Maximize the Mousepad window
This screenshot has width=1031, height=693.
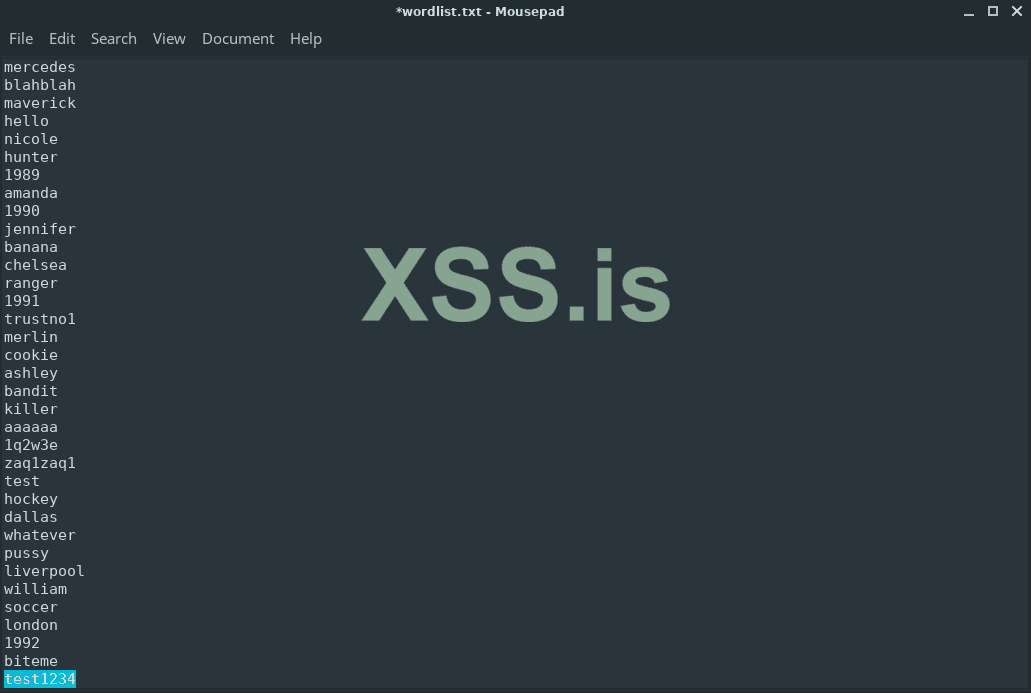[993, 11]
